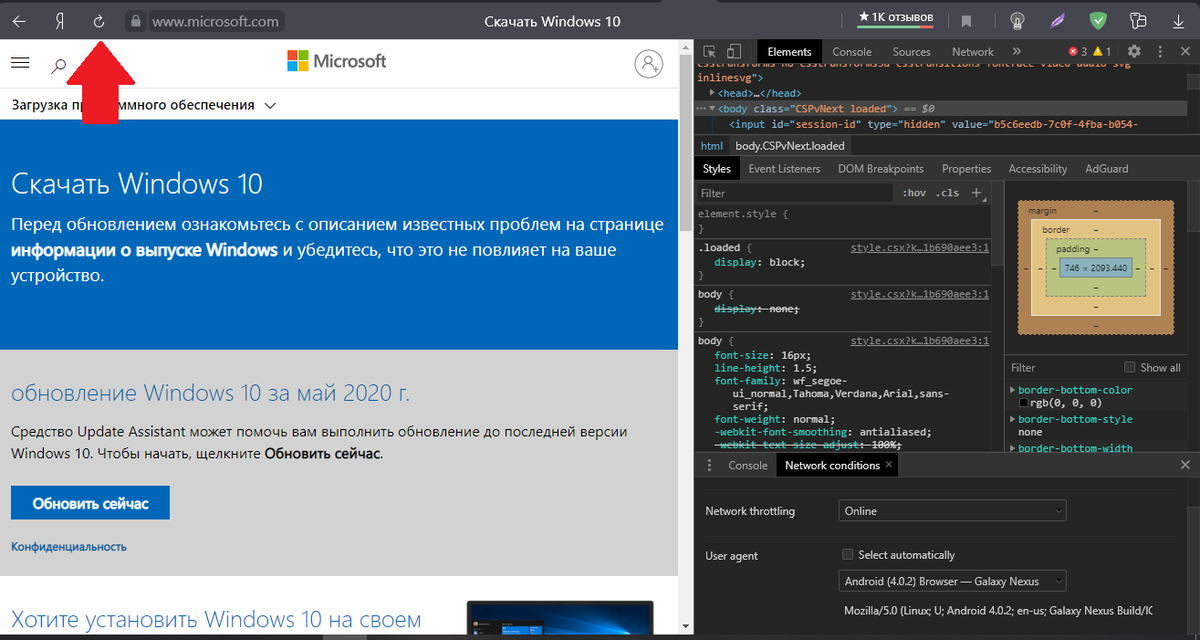Add new style rule plus icon
The width and height of the screenshot is (1200, 640).
click(977, 193)
